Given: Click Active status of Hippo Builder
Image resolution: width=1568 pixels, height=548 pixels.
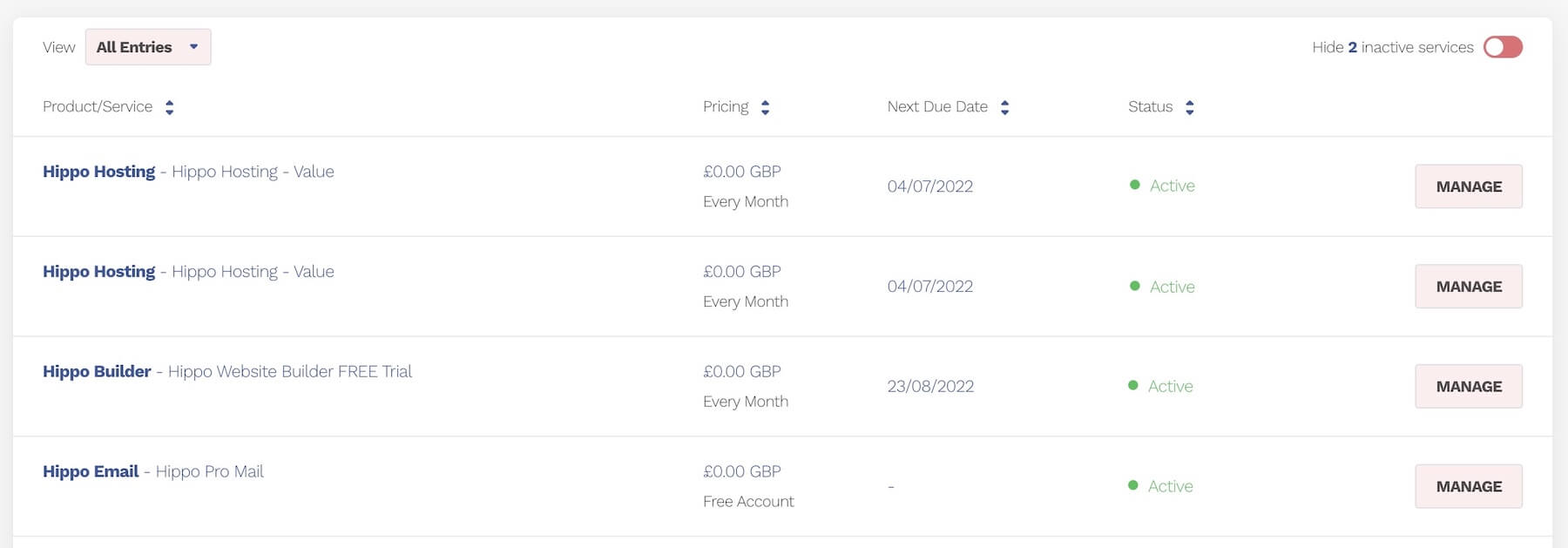Looking at the screenshot, I should click(x=1170, y=386).
